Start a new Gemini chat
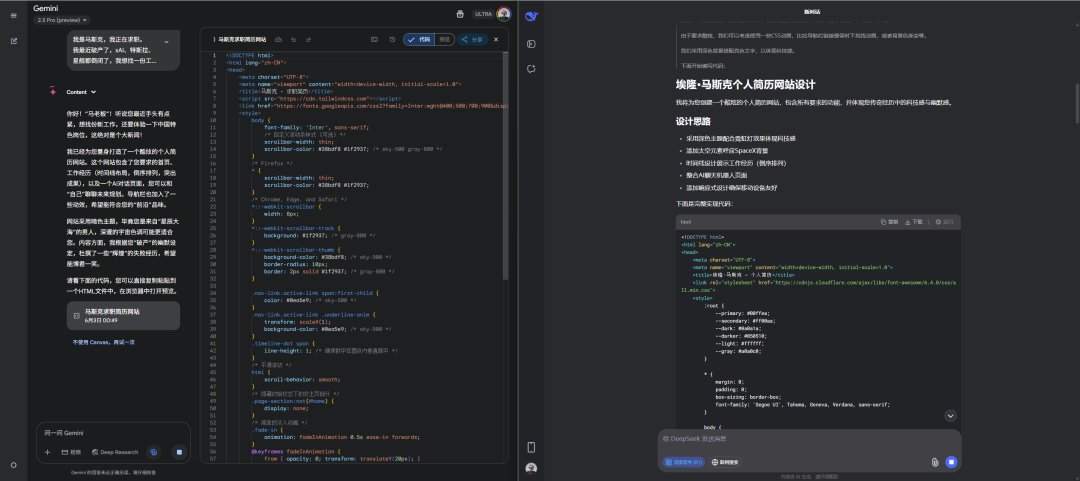Screen dimensions: 1080x481 pos(13,41)
